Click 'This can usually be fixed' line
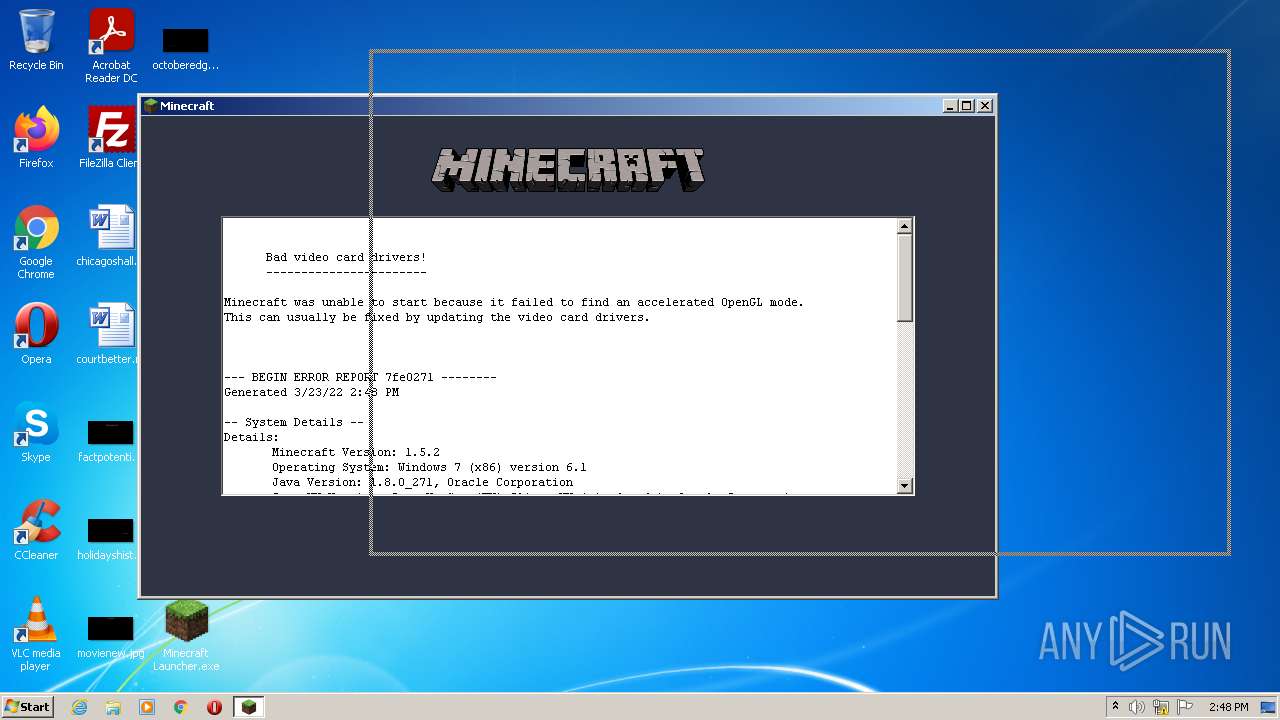The height and width of the screenshot is (720, 1280). click(437, 317)
